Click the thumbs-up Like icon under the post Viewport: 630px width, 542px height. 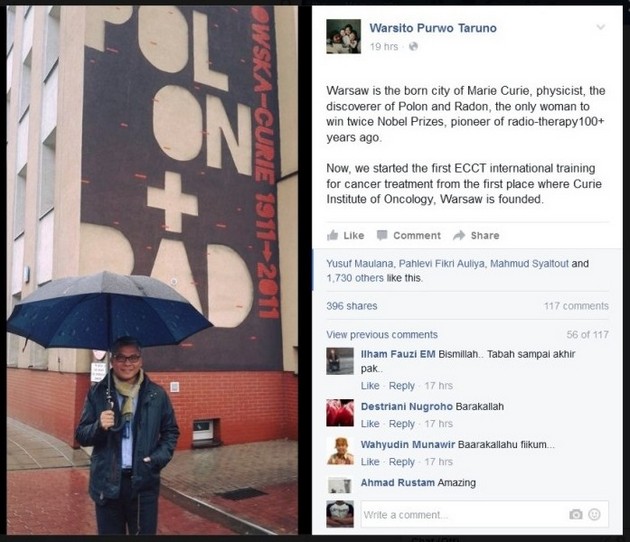click(x=333, y=235)
